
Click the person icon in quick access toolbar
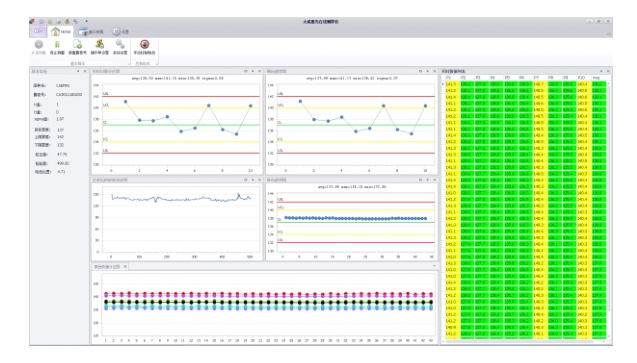(67, 22)
